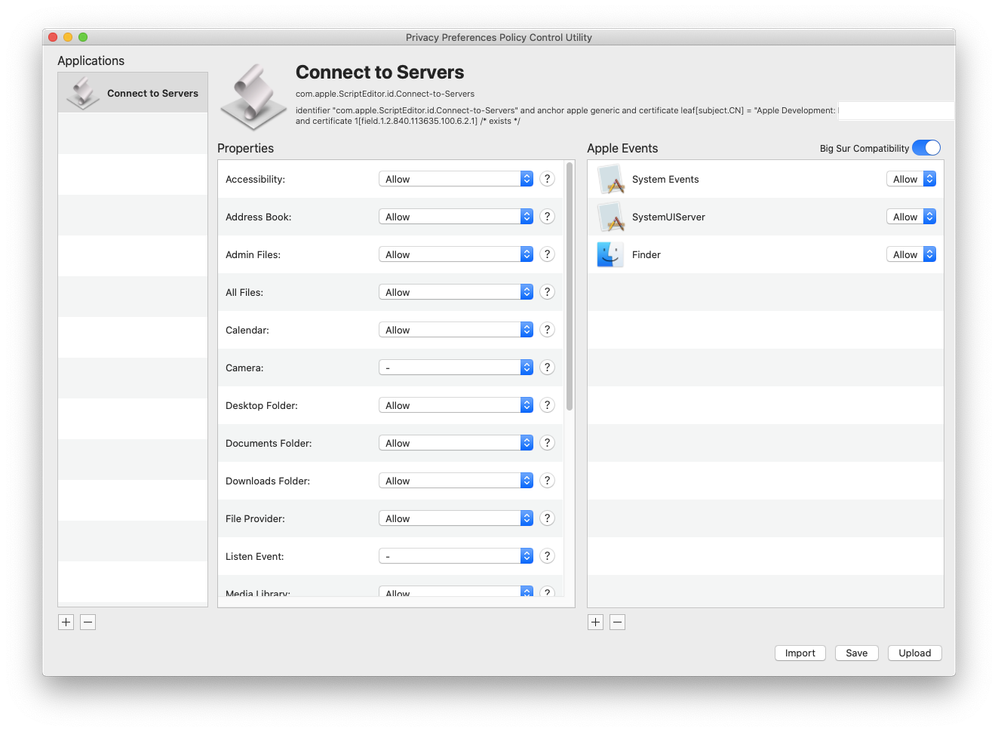
Task: Click the Import button
Action: pyautogui.click(x=800, y=652)
